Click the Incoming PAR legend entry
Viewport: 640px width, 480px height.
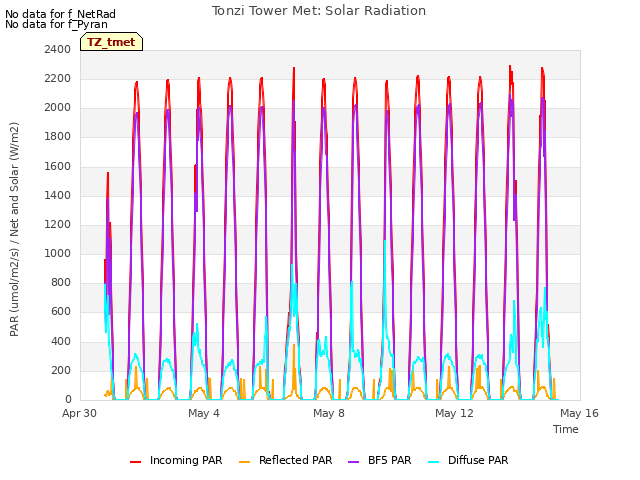(x=176, y=460)
